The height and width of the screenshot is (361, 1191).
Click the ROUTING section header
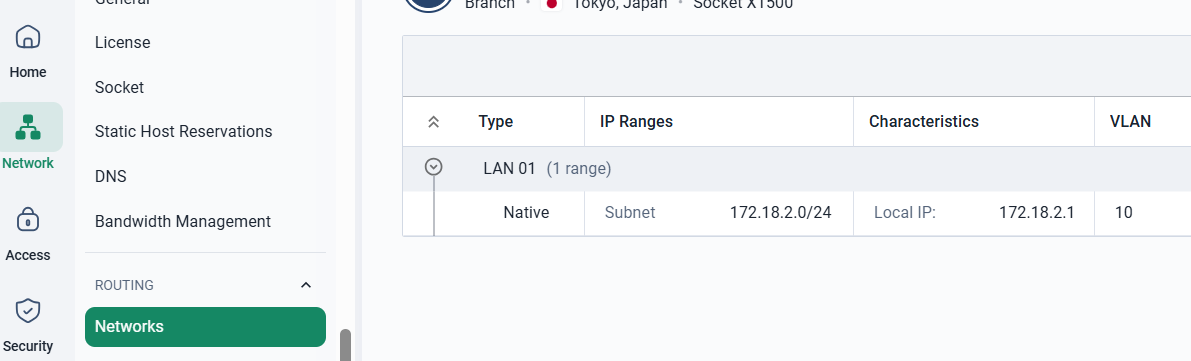[124, 285]
